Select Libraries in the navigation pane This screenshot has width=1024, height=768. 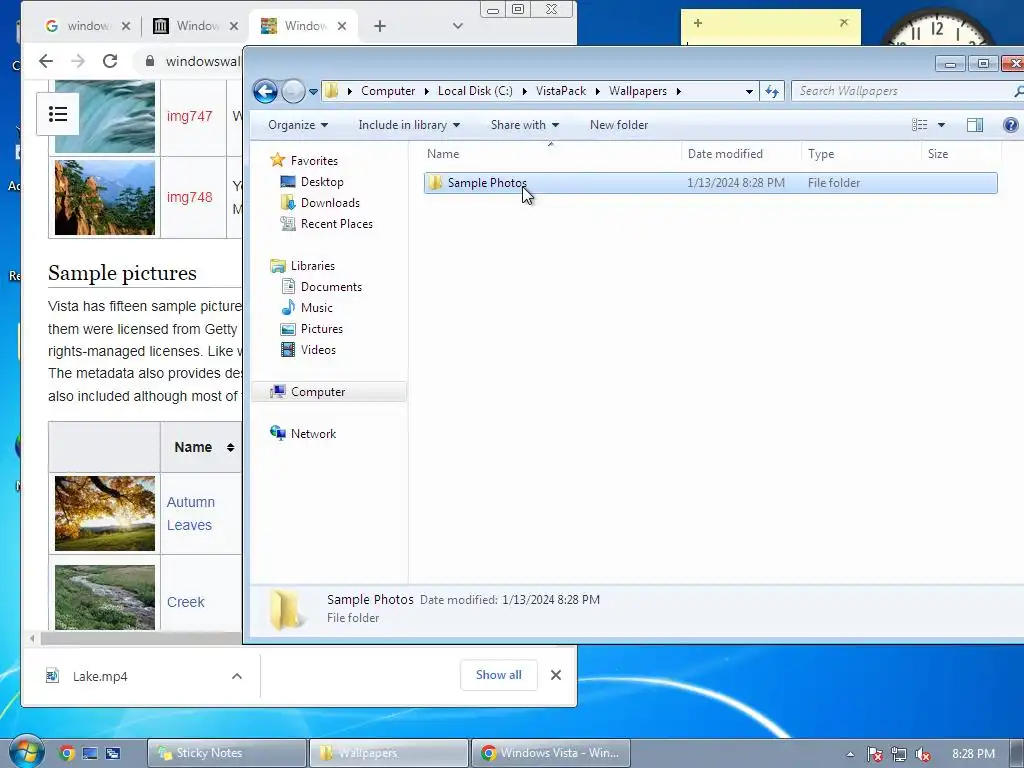(312, 266)
